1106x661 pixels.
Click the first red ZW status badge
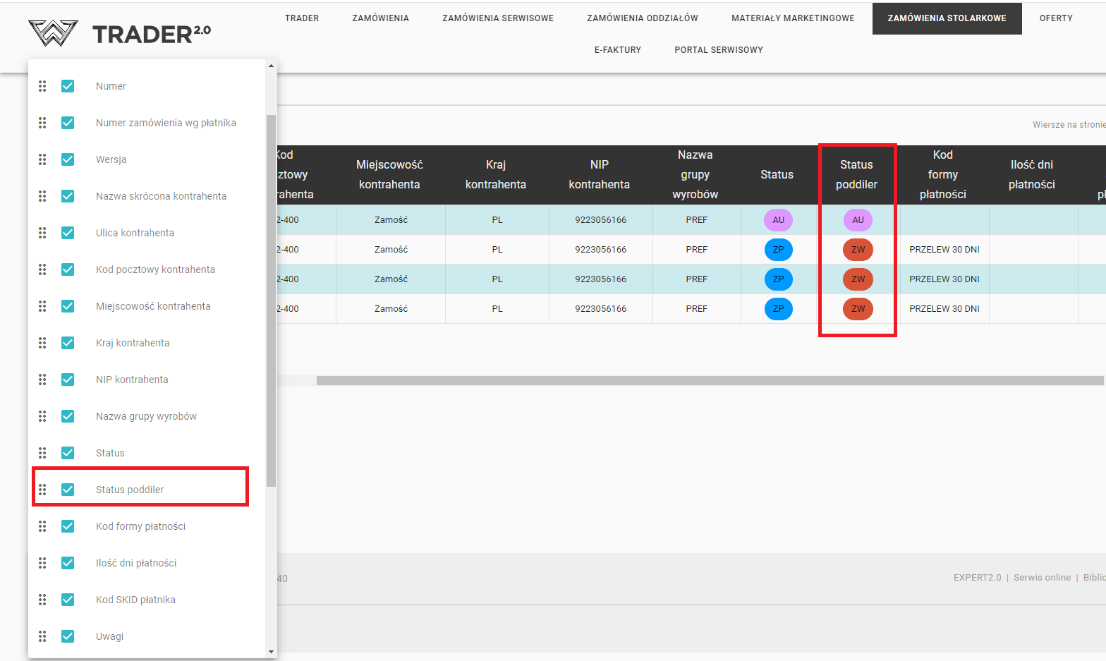[x=857, y=250]
